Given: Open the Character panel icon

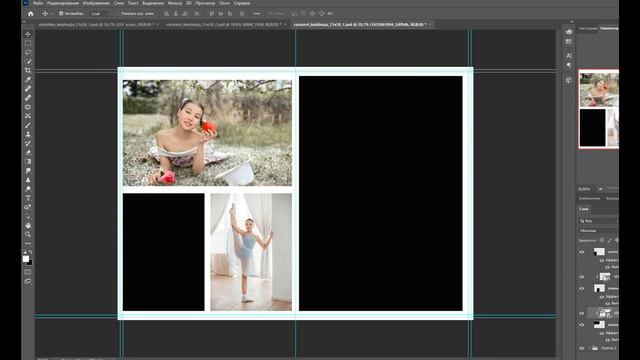Looking at the screenshot, I should (569, 55).
